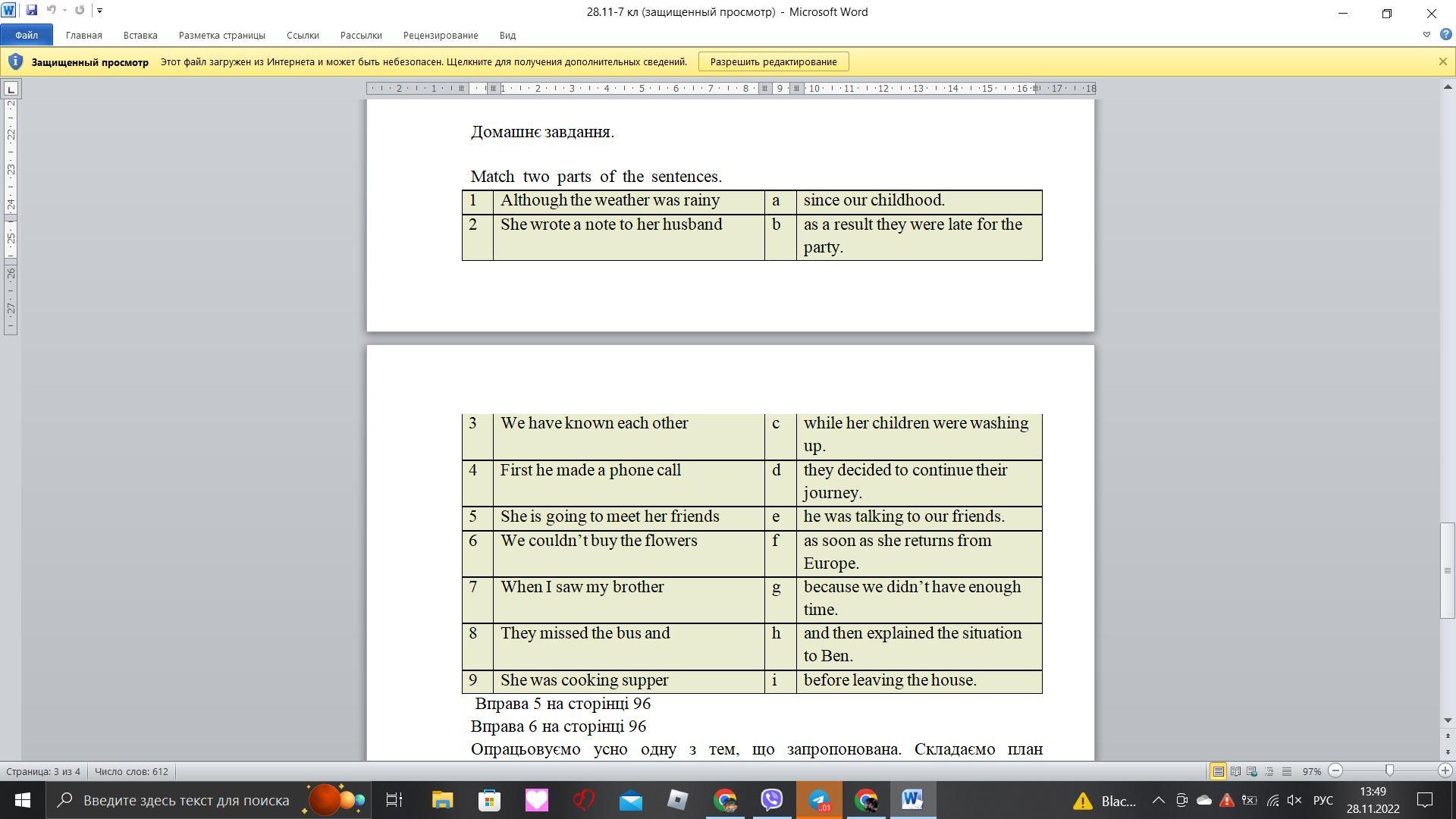Click the Домашнє завдання heading text

(x=542, y=132)
